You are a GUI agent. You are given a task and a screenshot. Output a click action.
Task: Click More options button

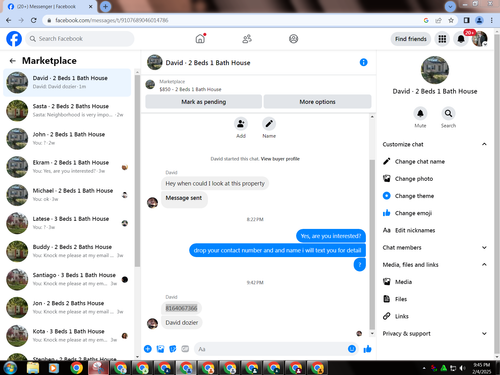tap(317, 102)
